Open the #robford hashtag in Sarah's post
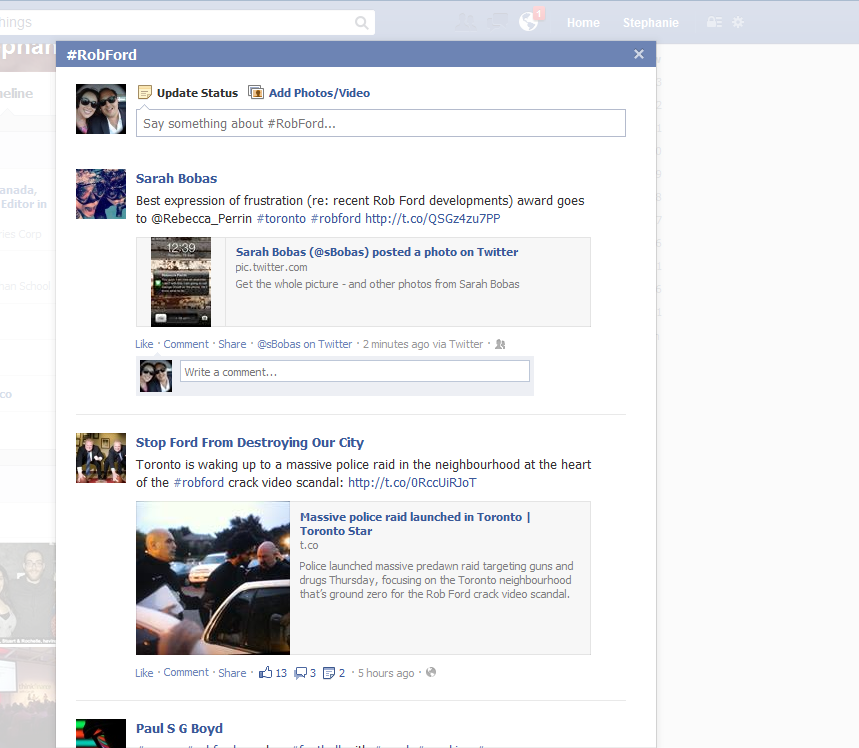859x748 pixels. pyautogui.click(x=335, y=219)
